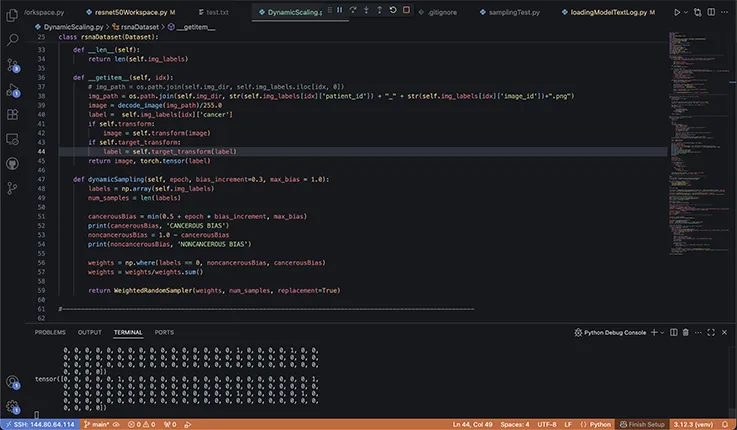Close the terminal panel

click(724, 332)
